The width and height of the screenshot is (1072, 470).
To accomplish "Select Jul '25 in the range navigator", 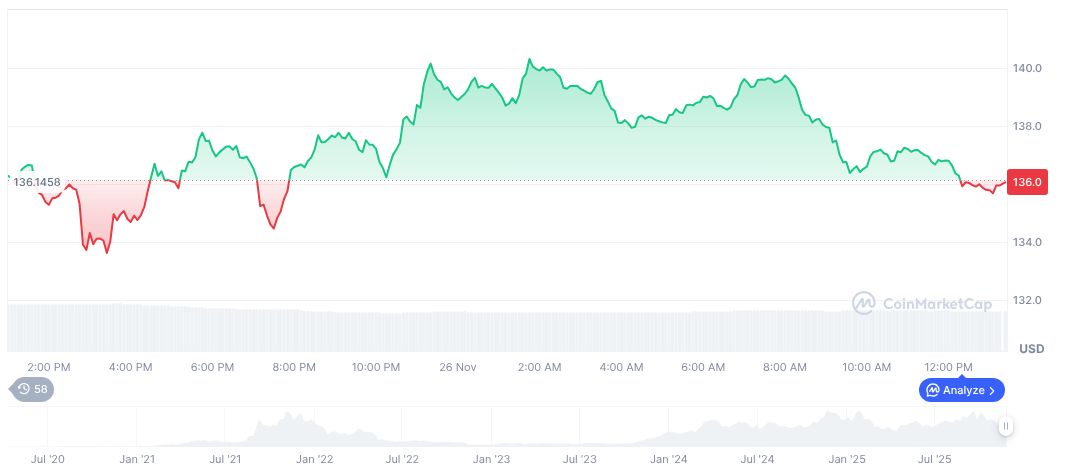I will coord(936,459).
